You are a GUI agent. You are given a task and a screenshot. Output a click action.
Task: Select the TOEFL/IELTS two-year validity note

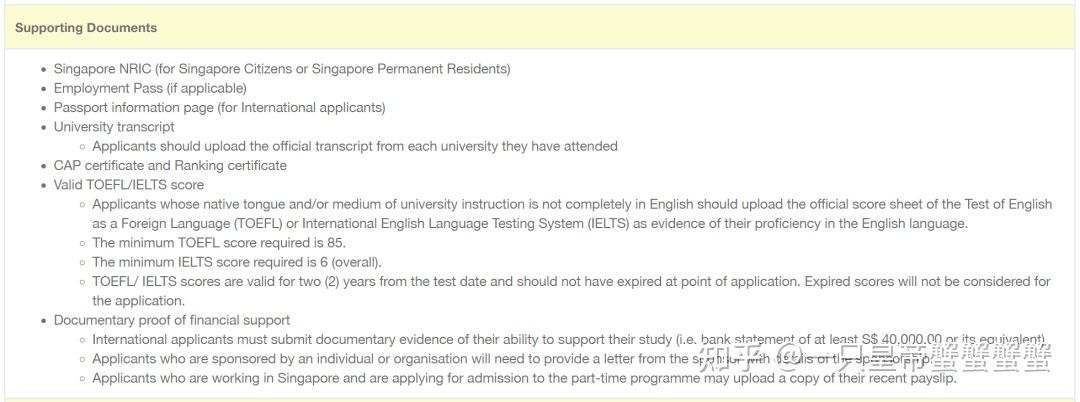[572, 291]
